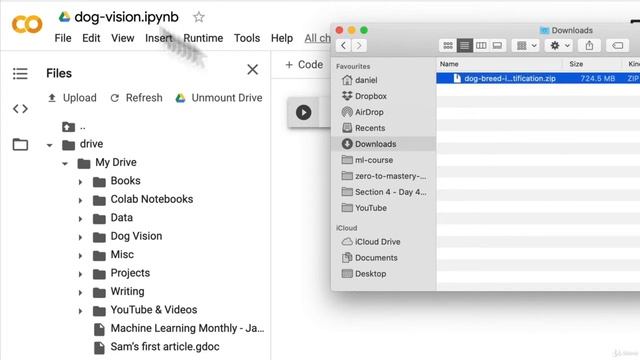The width and height of the screenshot is (640, 360).
Task: Expand the Dog Vision folder
Action: (80, 237)
